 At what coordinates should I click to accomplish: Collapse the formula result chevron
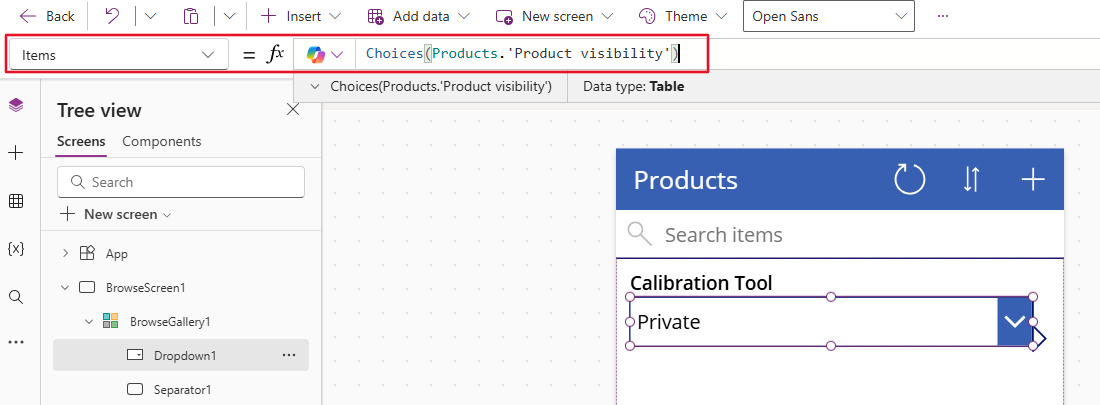tap(316, 87)
